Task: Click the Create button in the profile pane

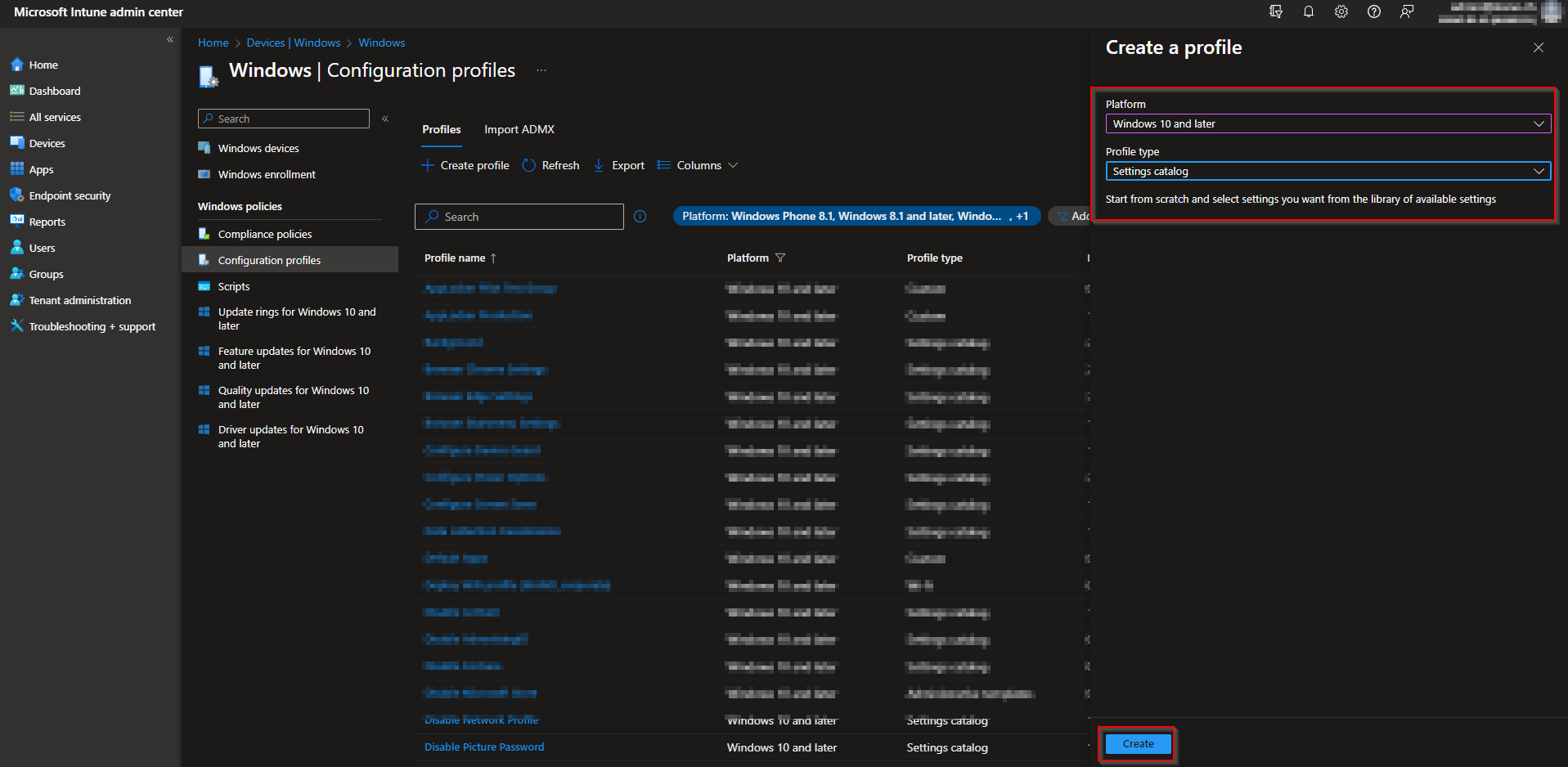Action: (1137, 743)
